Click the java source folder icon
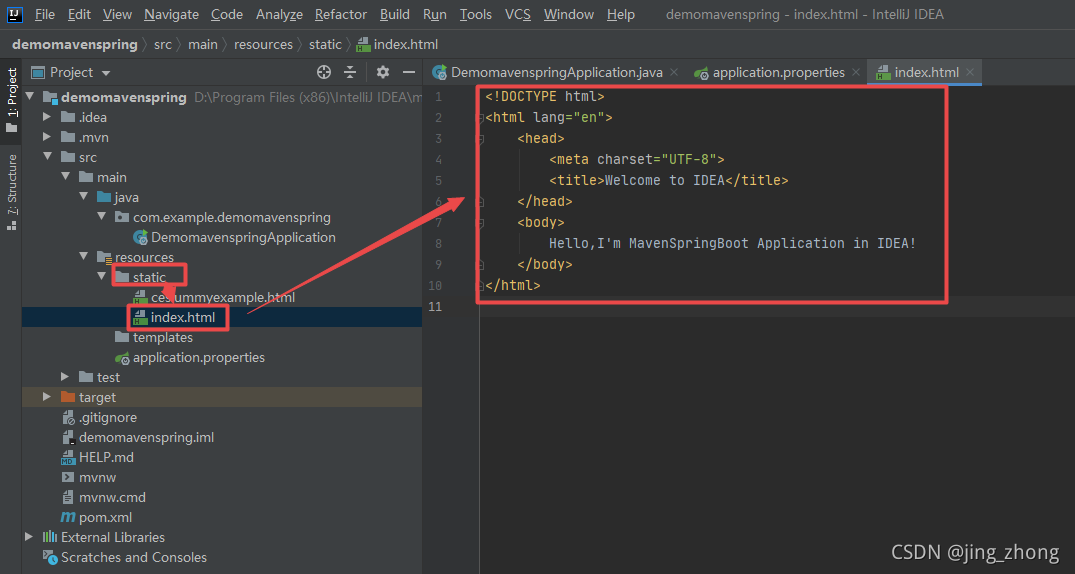Image resolution: width=1075 pixels, height=574 pixels. point(104,198)
